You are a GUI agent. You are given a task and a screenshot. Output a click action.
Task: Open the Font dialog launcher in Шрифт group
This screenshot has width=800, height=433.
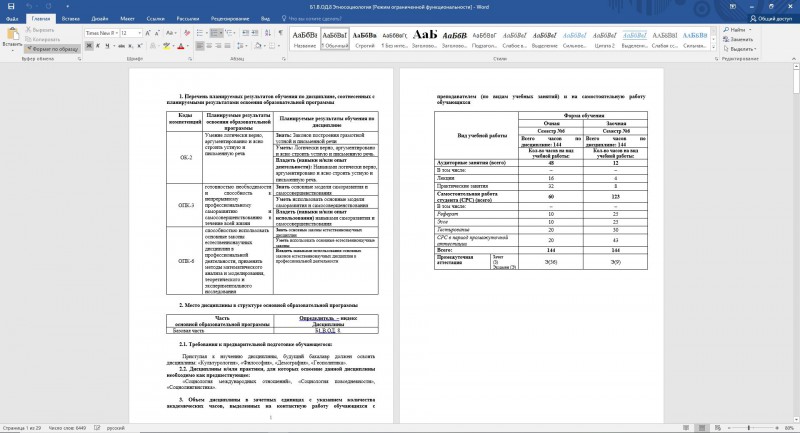pos(190,59)
